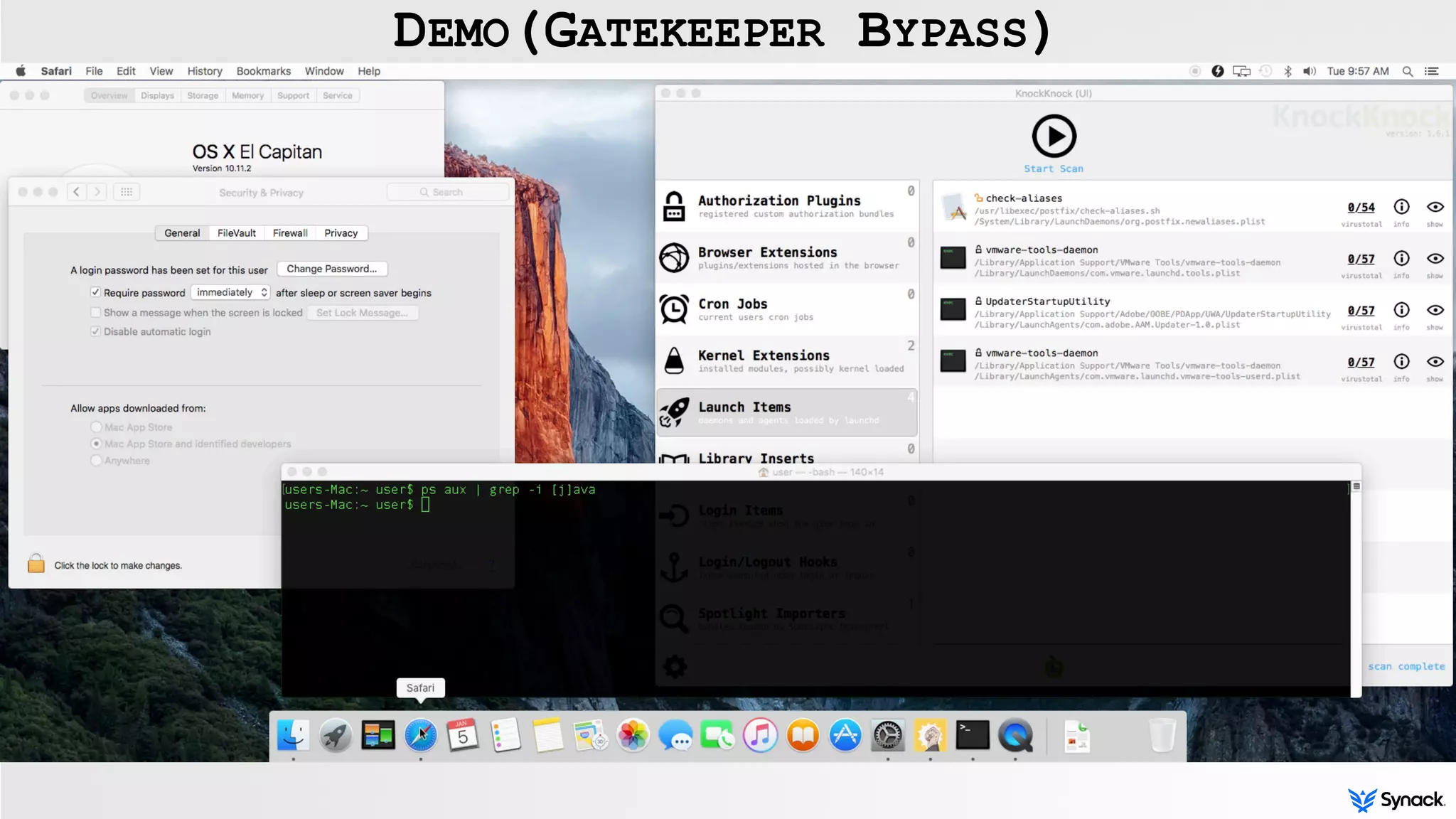The width and height of the screenshot is (1456, 819).
Task: Click Change Password button
Action: click(332, 269)
